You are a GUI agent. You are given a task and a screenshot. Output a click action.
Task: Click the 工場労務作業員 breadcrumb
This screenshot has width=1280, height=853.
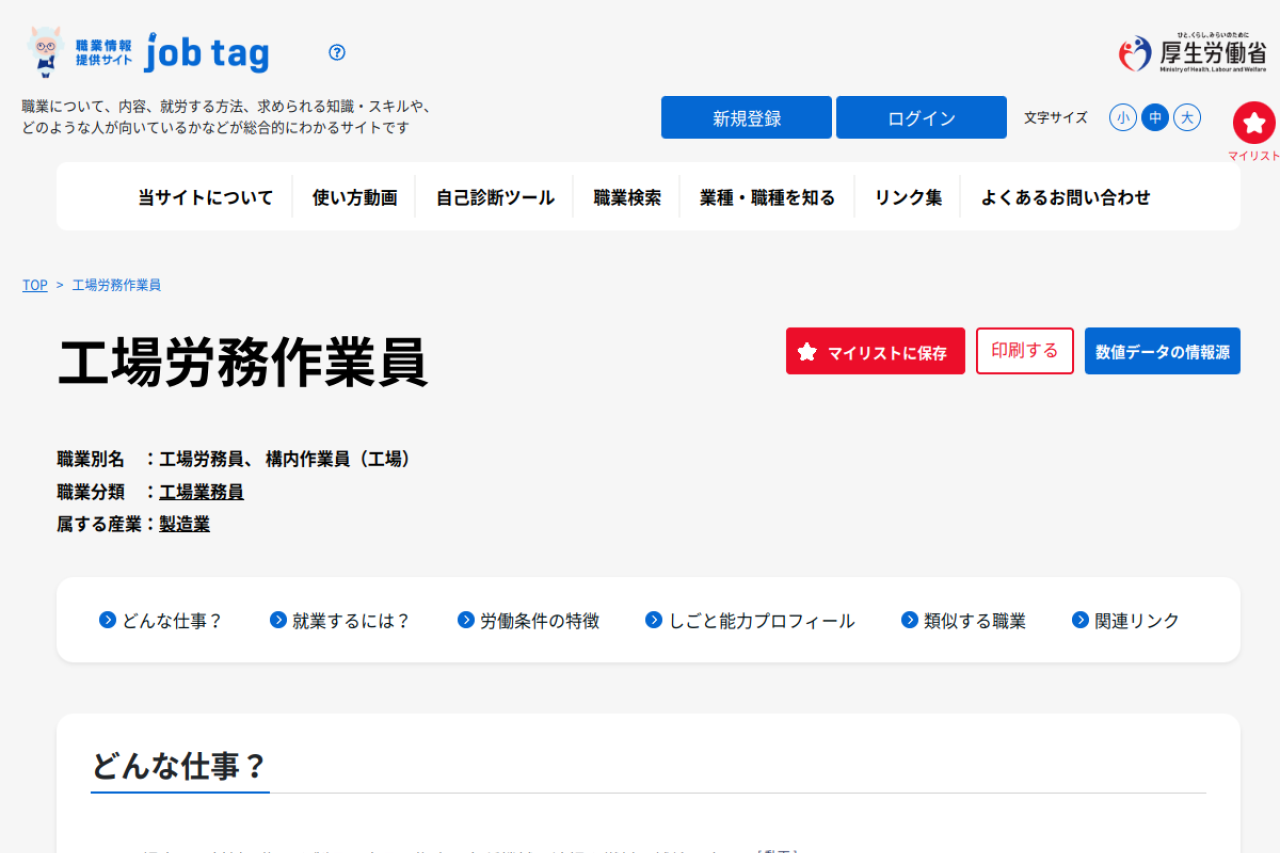(116, 285)
